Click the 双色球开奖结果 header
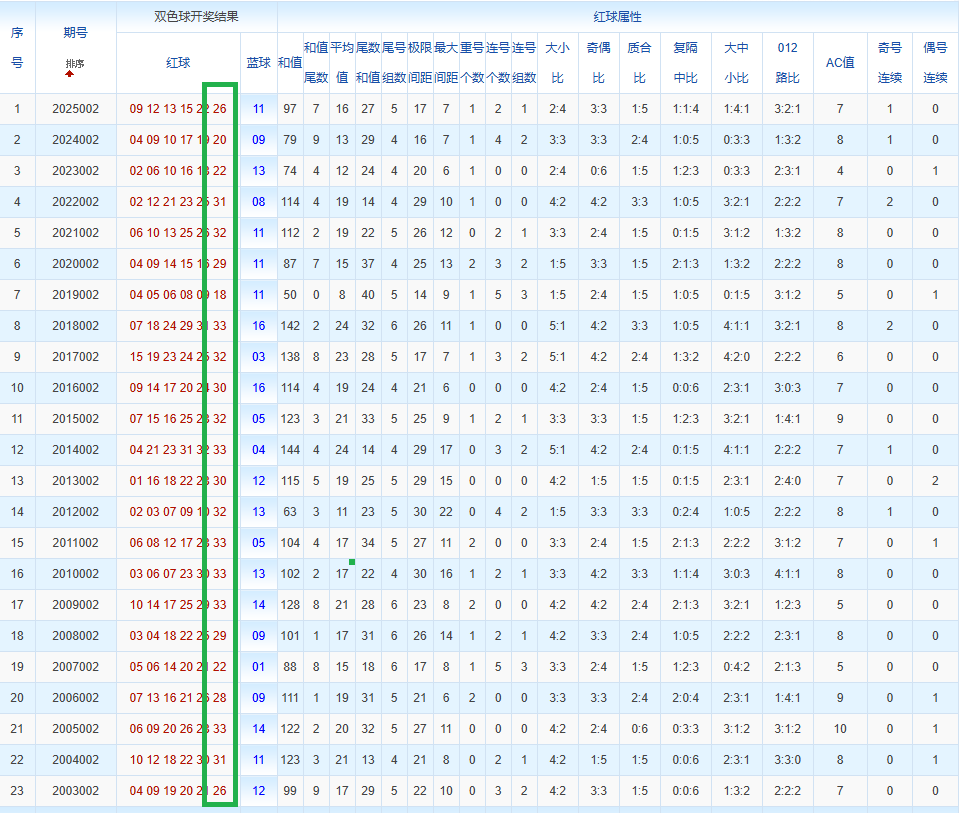The image size is (960, 813). 196,17
